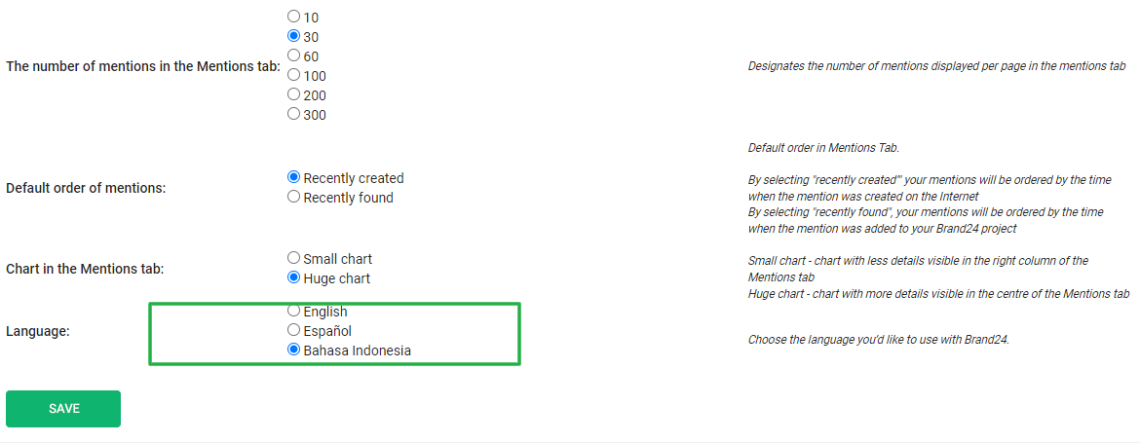Set language to English

click(293, 311)
